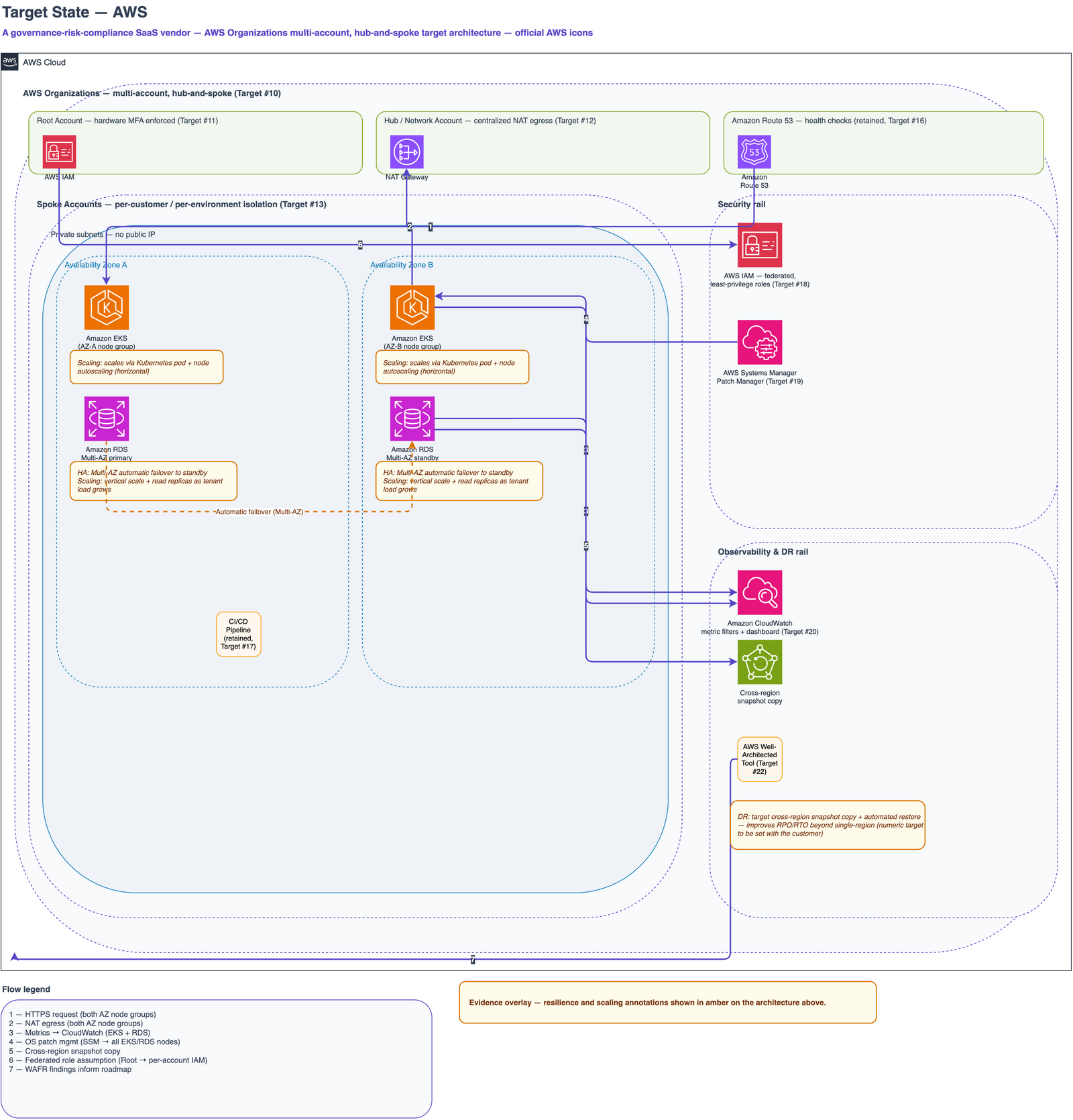
Task: Click the AWS Well-Architected Tool box
Action: 760,759
